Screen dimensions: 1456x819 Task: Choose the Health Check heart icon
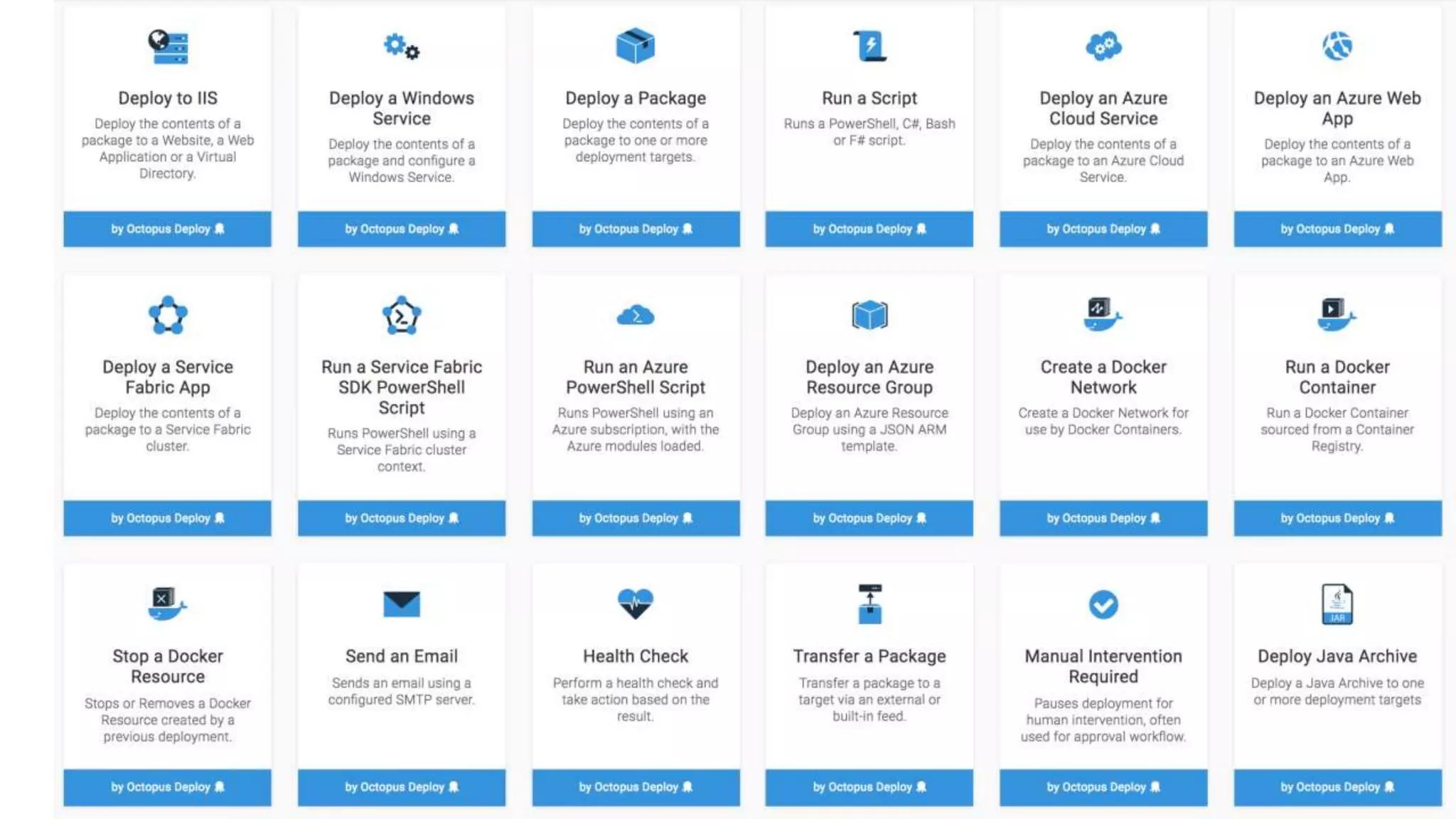coord(636,604)
